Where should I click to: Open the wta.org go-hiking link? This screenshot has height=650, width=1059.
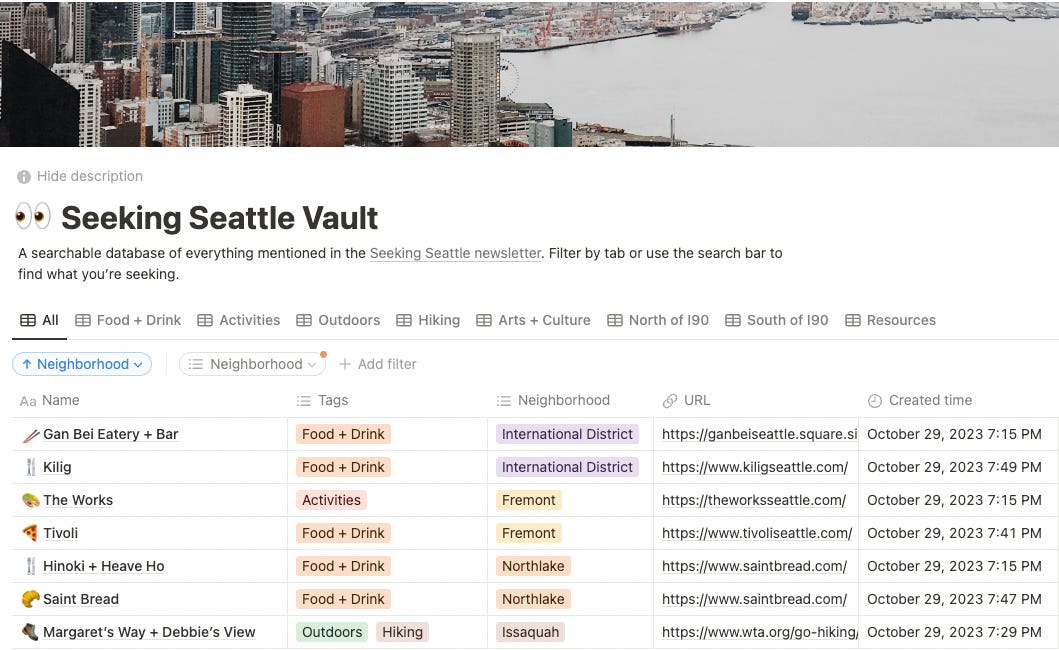click(760, 632)
